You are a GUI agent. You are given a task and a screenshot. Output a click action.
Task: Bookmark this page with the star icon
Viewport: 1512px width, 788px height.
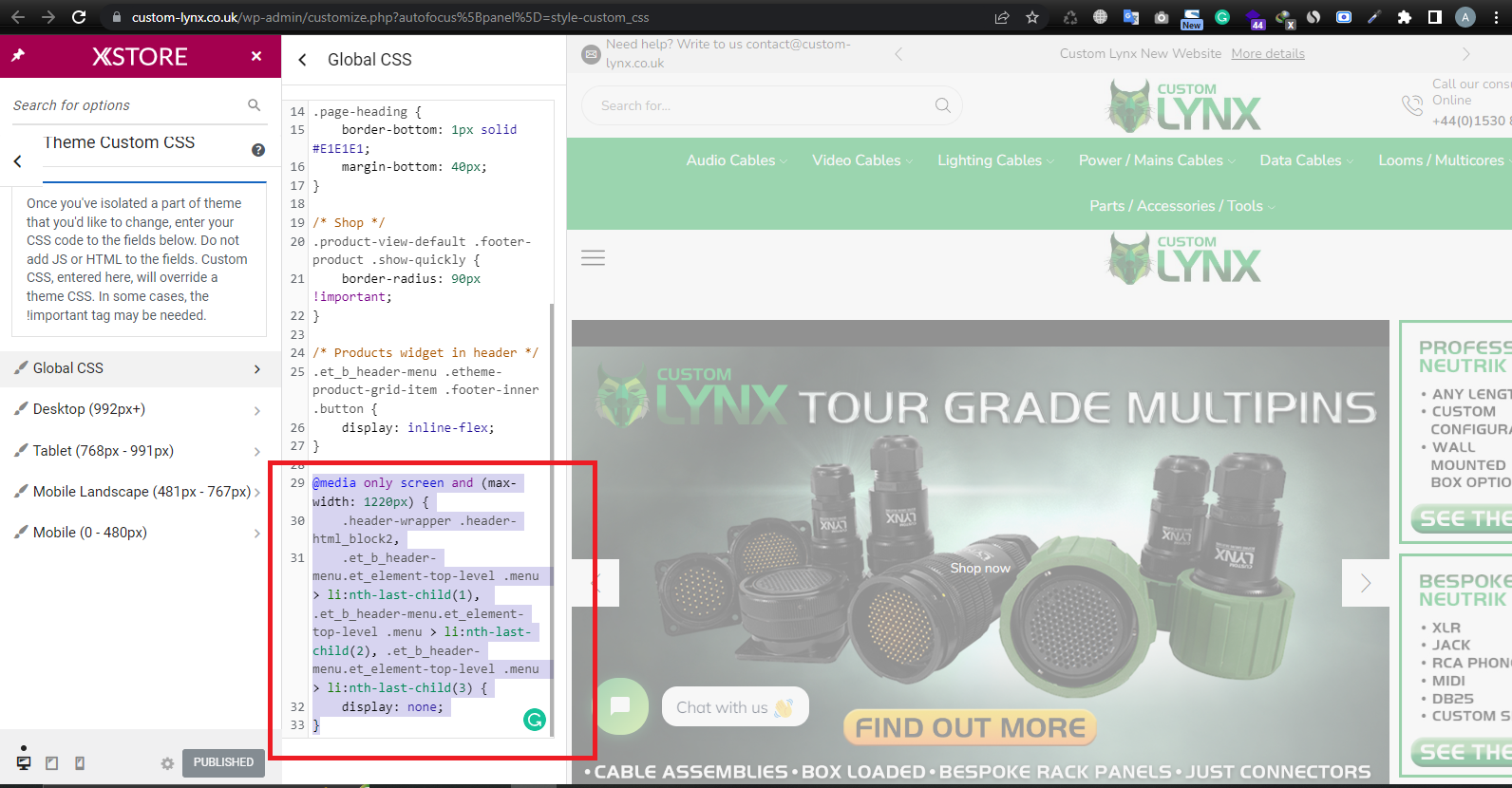click(x=1032, y=17)
